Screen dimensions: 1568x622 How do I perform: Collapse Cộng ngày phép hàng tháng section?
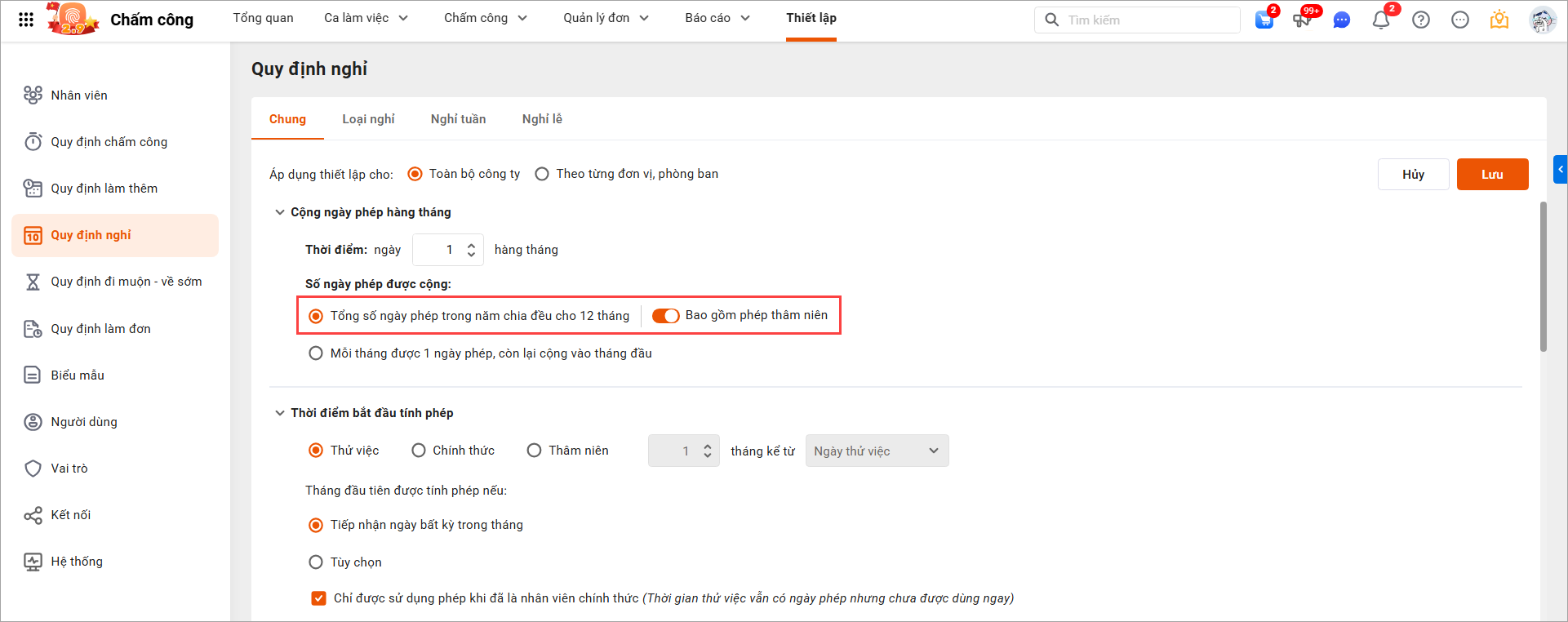pos(280,212)
